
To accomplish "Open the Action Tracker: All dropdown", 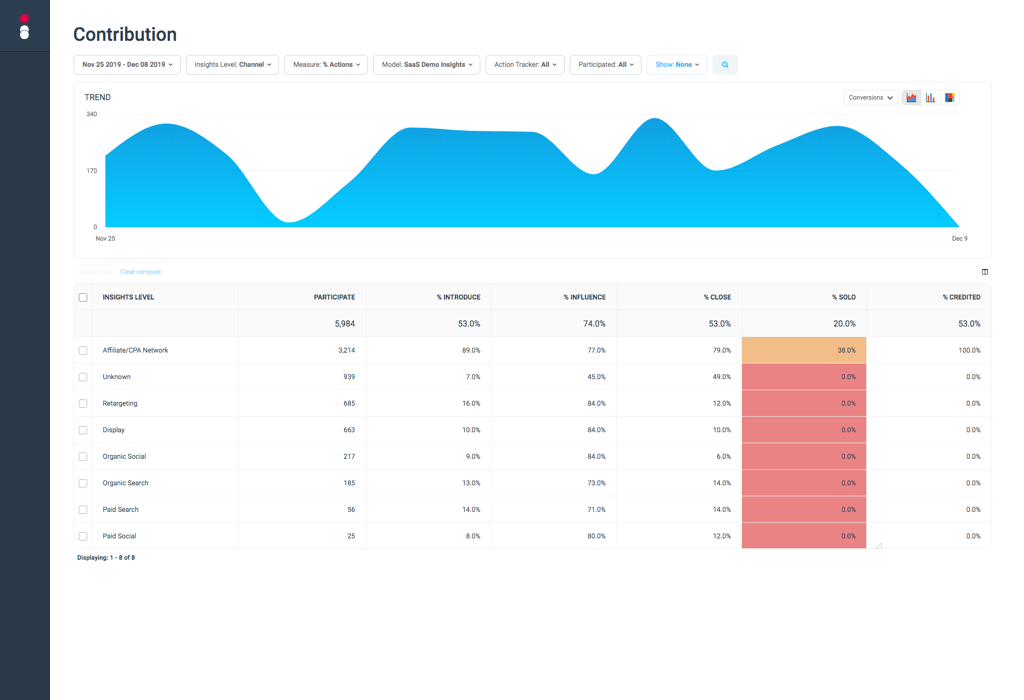I will 524,64.
